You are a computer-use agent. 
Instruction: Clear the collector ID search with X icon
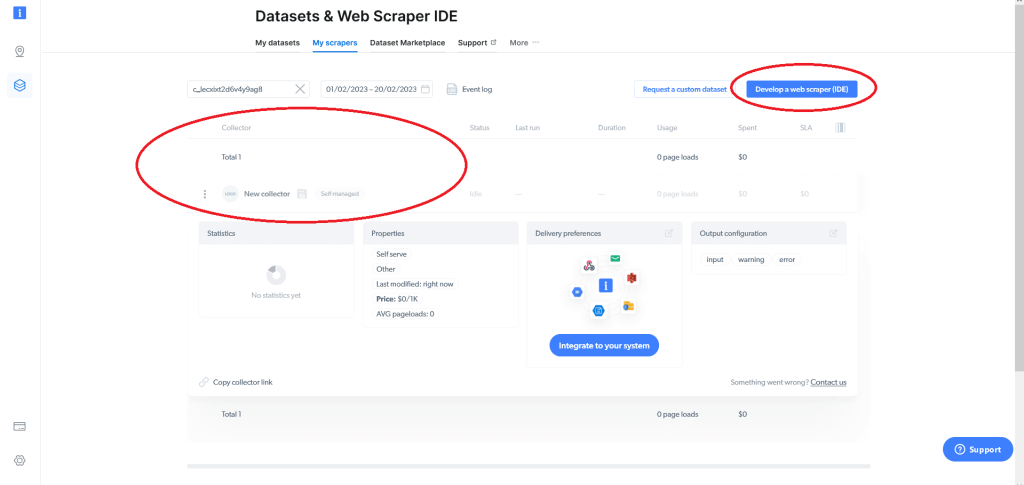point(300,89)
